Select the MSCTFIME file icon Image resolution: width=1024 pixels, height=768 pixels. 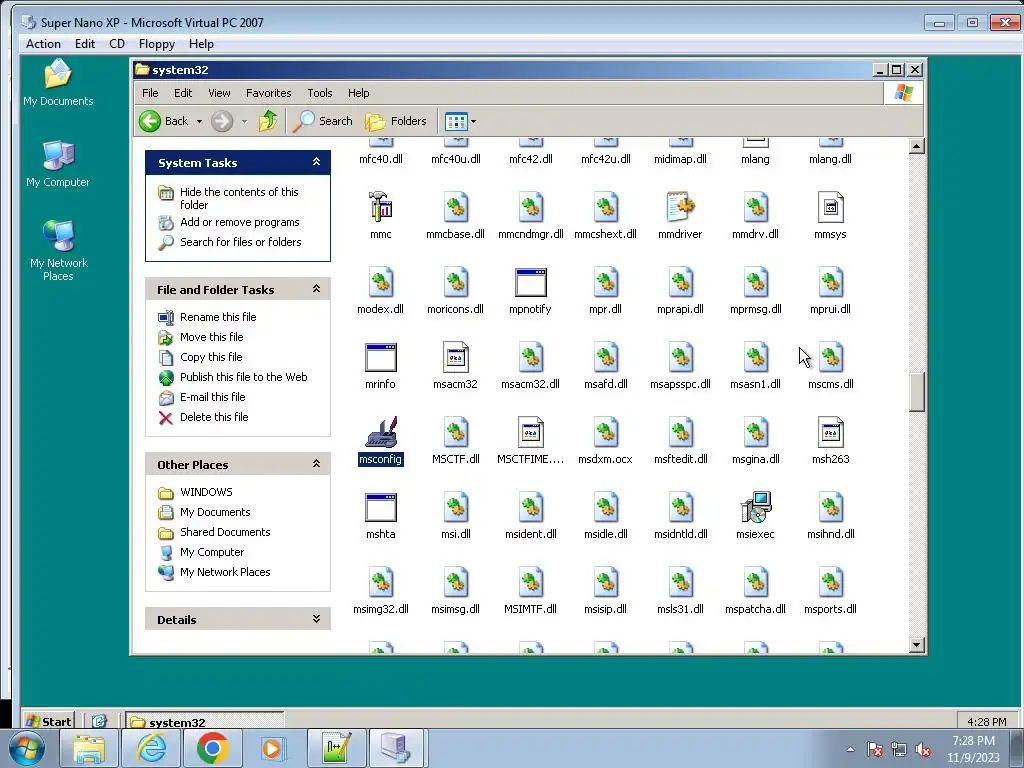coord(530,432)
